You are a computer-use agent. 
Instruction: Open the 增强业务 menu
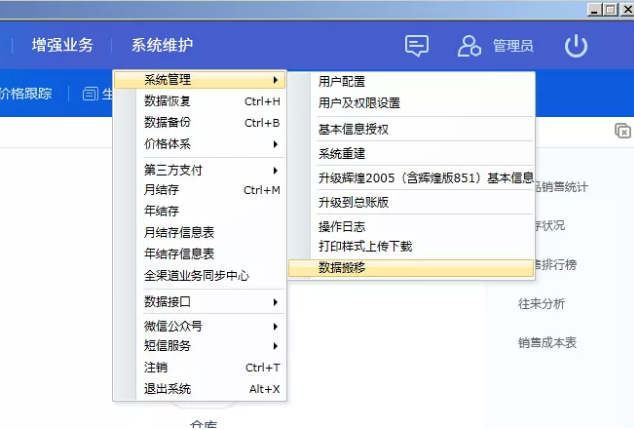(63, 45)
